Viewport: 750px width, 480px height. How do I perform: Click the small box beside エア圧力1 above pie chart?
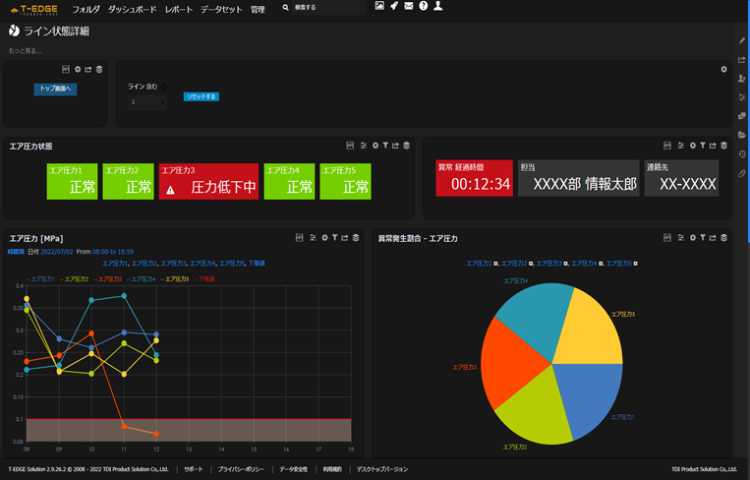[x=496, y=263]
